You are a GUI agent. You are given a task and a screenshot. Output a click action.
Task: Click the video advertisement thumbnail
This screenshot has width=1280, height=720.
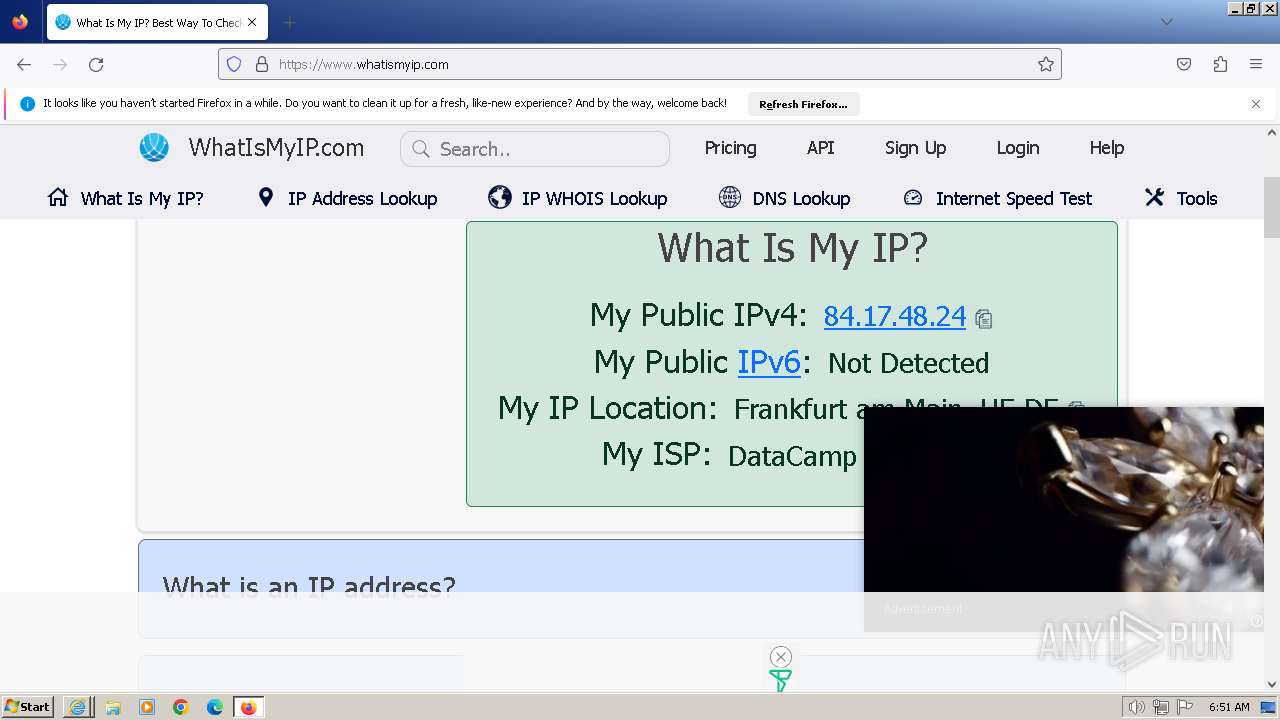coord(1064,499)
